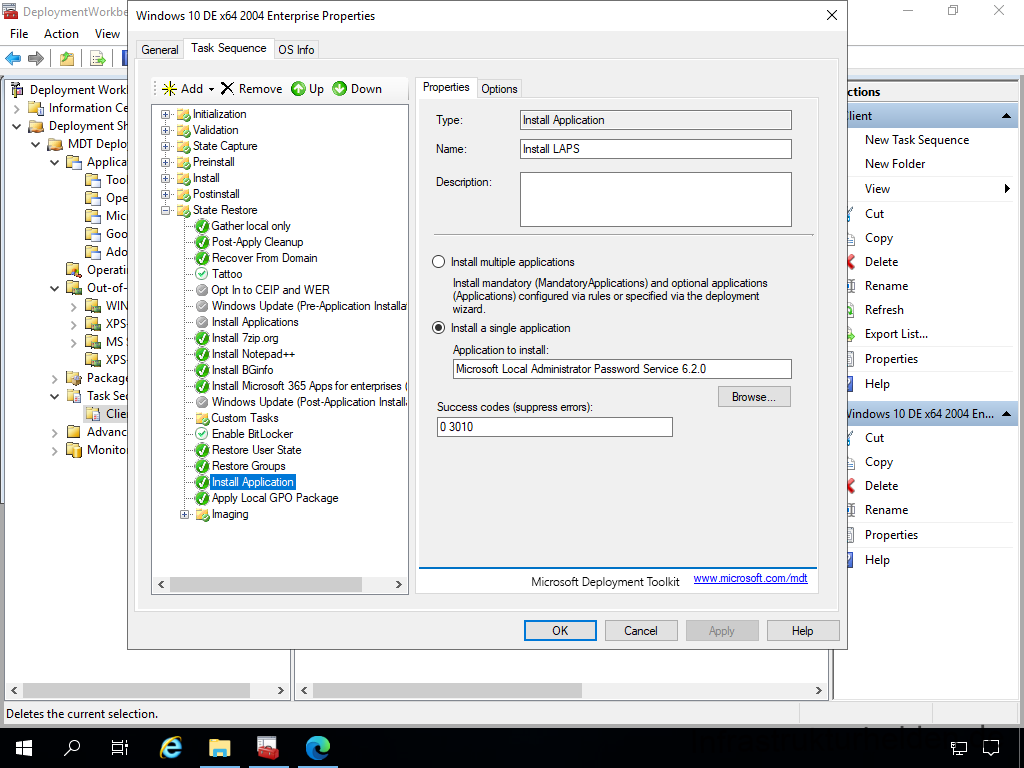Click Enable BitLocker step icon
Viewport: 1024px width, 768px height.
pyautogui.click(x=202, y=434)
